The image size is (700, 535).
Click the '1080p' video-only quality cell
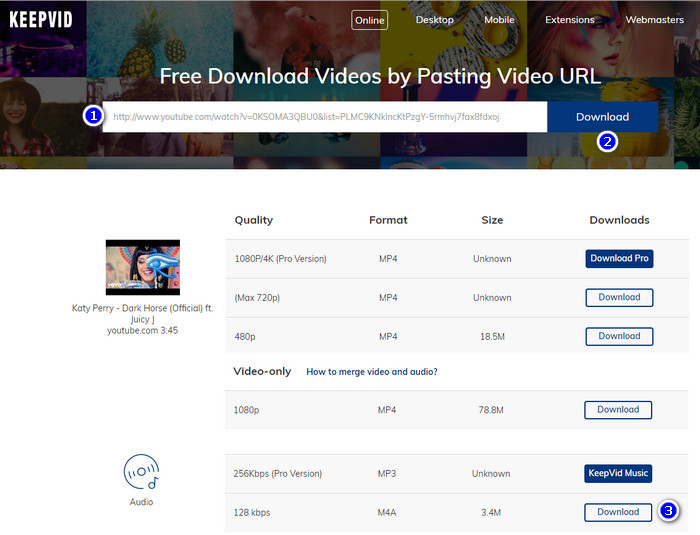tap(246, 410)
